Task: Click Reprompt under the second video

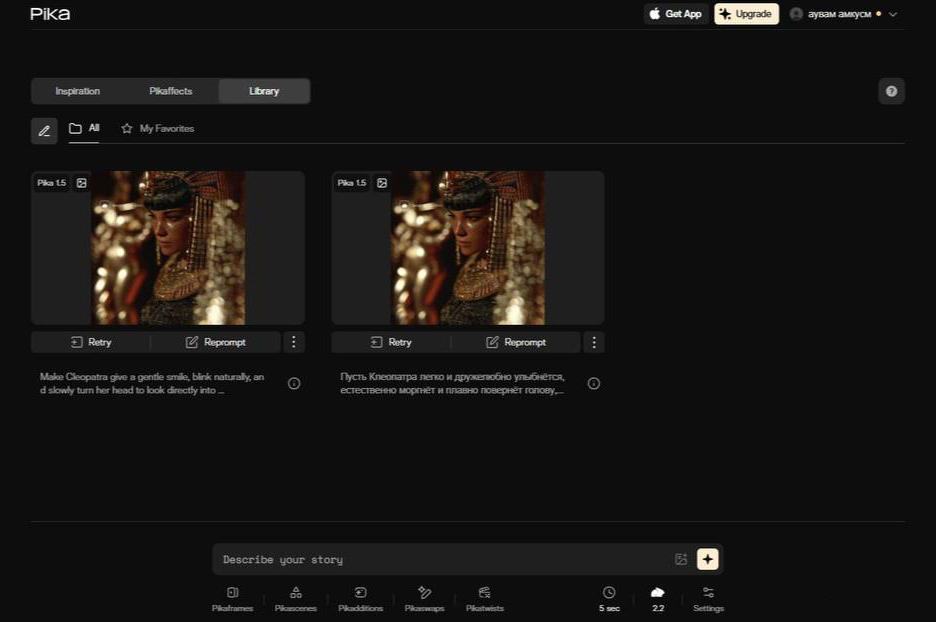Action: 516,342
